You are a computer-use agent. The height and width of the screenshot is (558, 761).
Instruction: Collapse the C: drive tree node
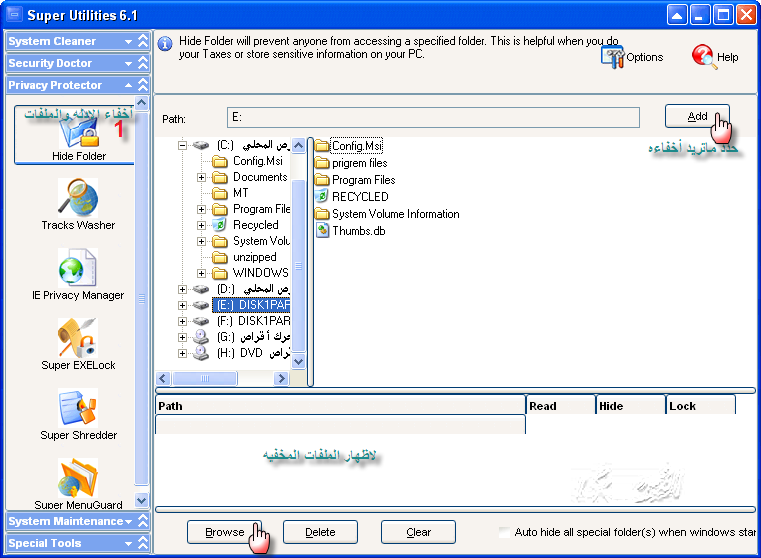click(182, 145)
